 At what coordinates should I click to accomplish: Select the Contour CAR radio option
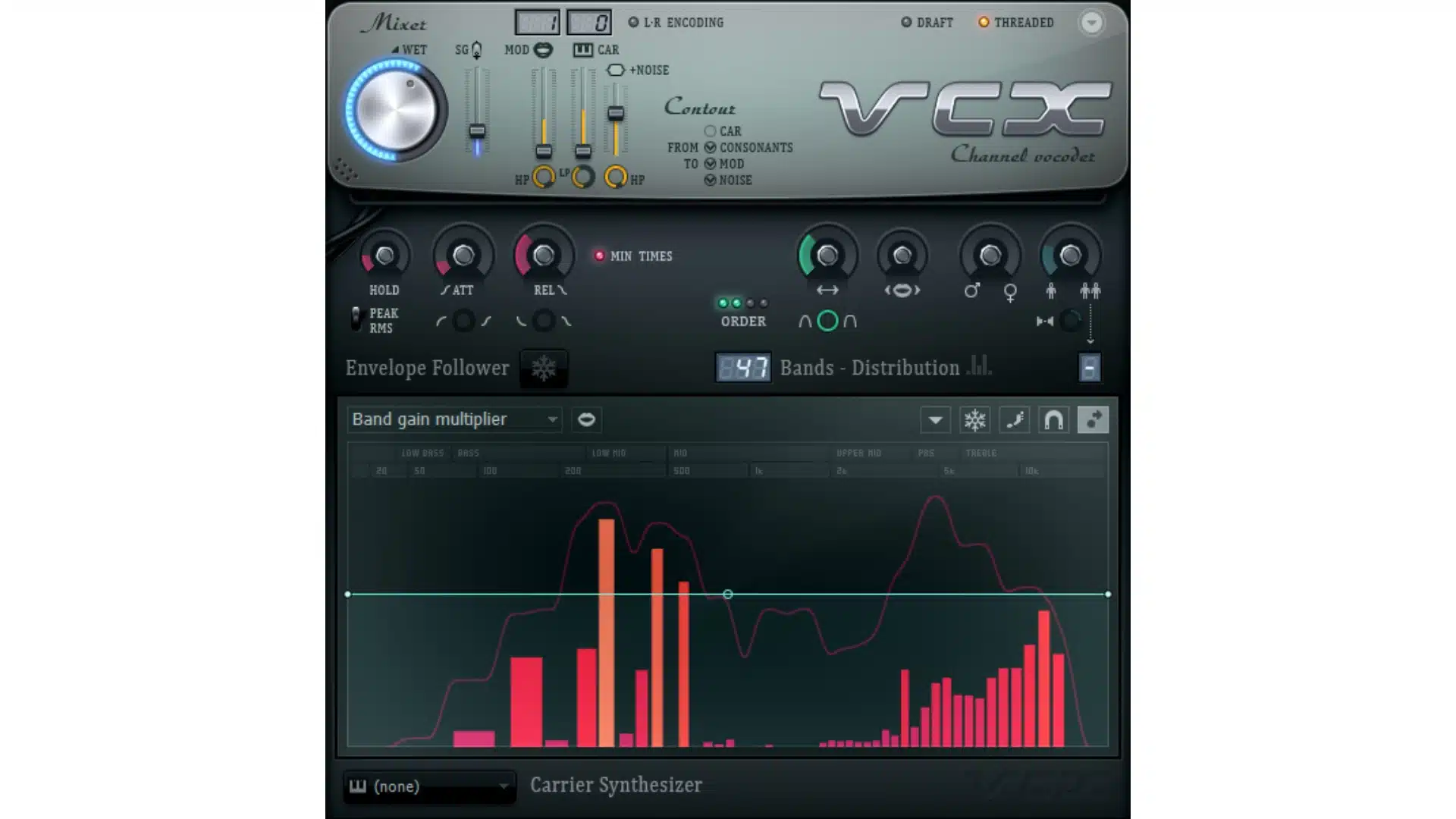coord(710,131)
